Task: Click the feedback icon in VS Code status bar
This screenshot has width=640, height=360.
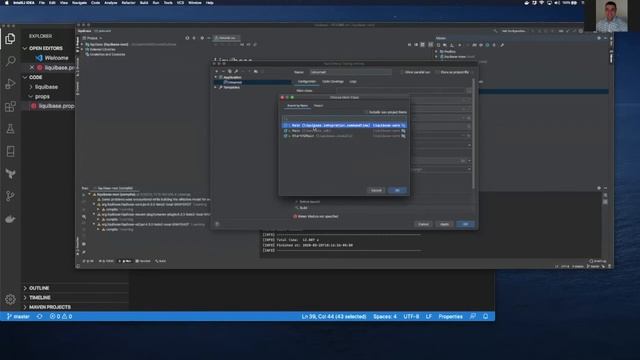Action: [x=473, y=316]
